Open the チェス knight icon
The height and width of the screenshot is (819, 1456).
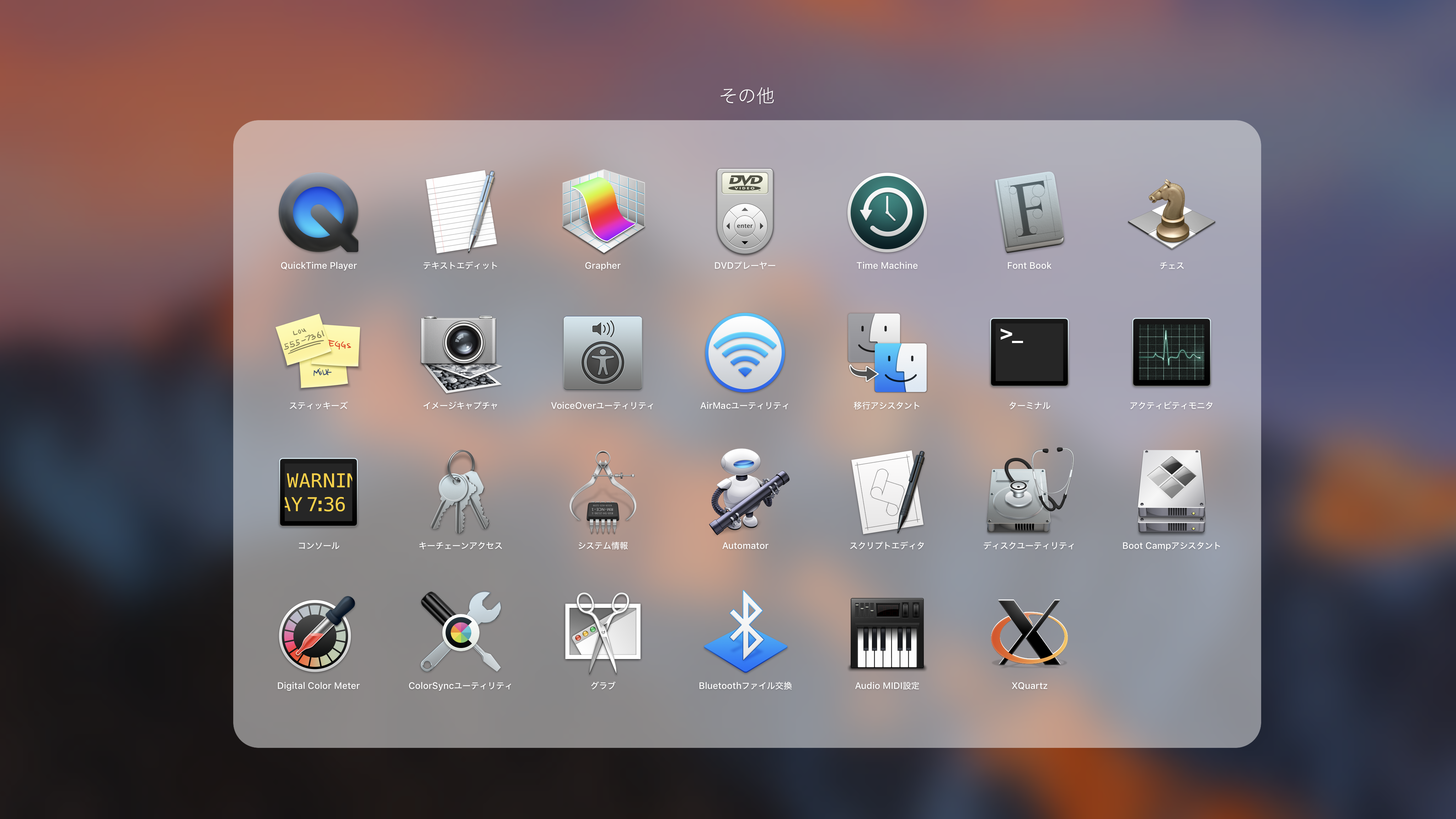pos(1171,214)
